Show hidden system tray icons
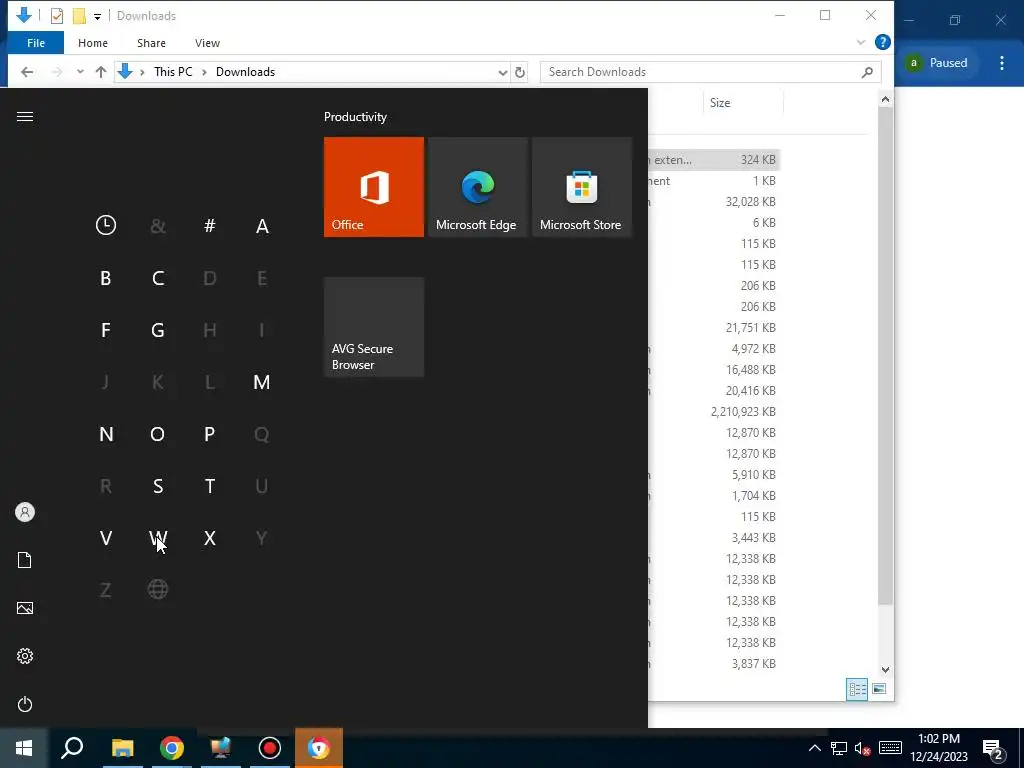 click(x=814, y=748)
